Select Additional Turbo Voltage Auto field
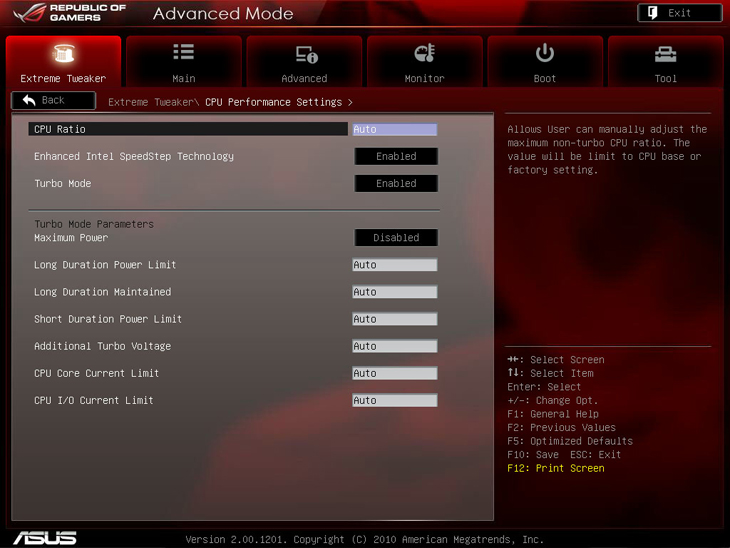Screen dimensions: 730x548 pos(394,346)
